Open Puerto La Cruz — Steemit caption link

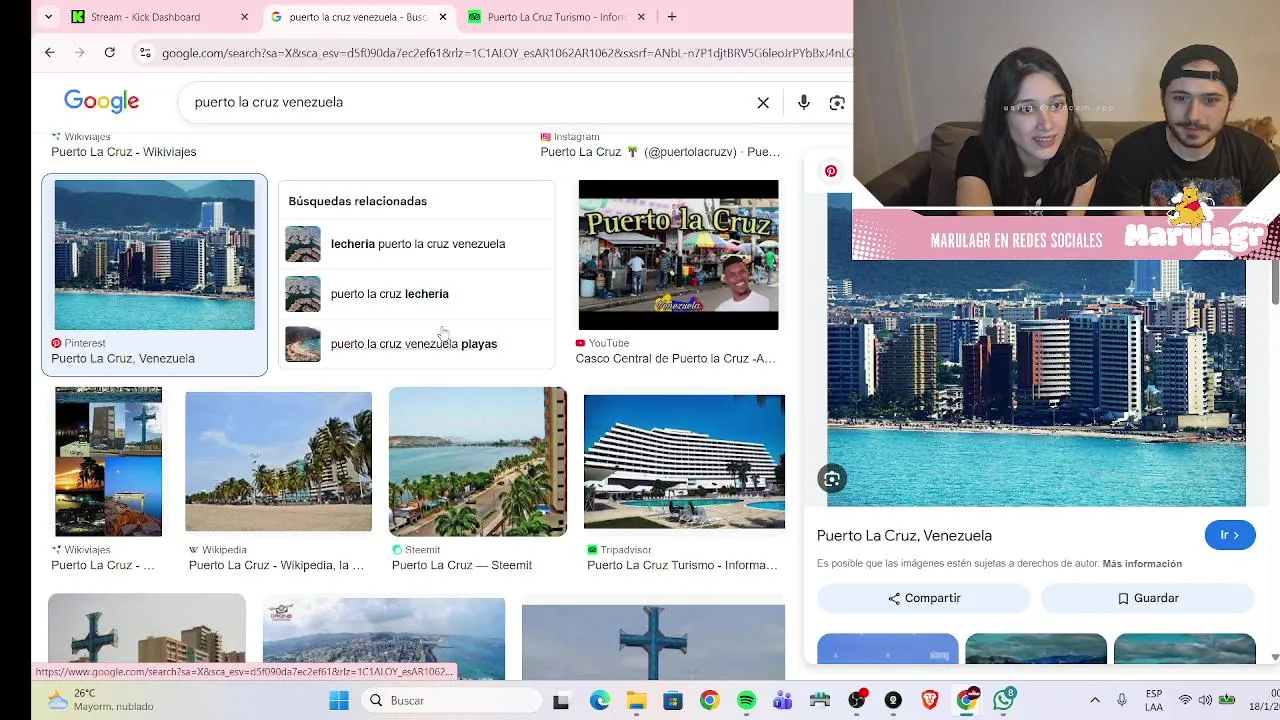pos(462,565)
